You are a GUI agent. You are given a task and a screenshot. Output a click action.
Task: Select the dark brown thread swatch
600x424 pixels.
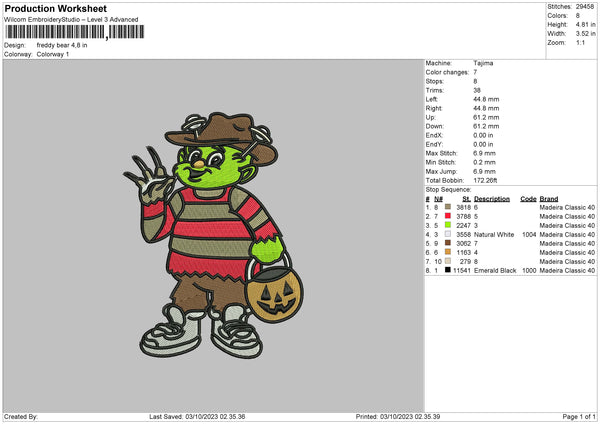tap(449, 243)
